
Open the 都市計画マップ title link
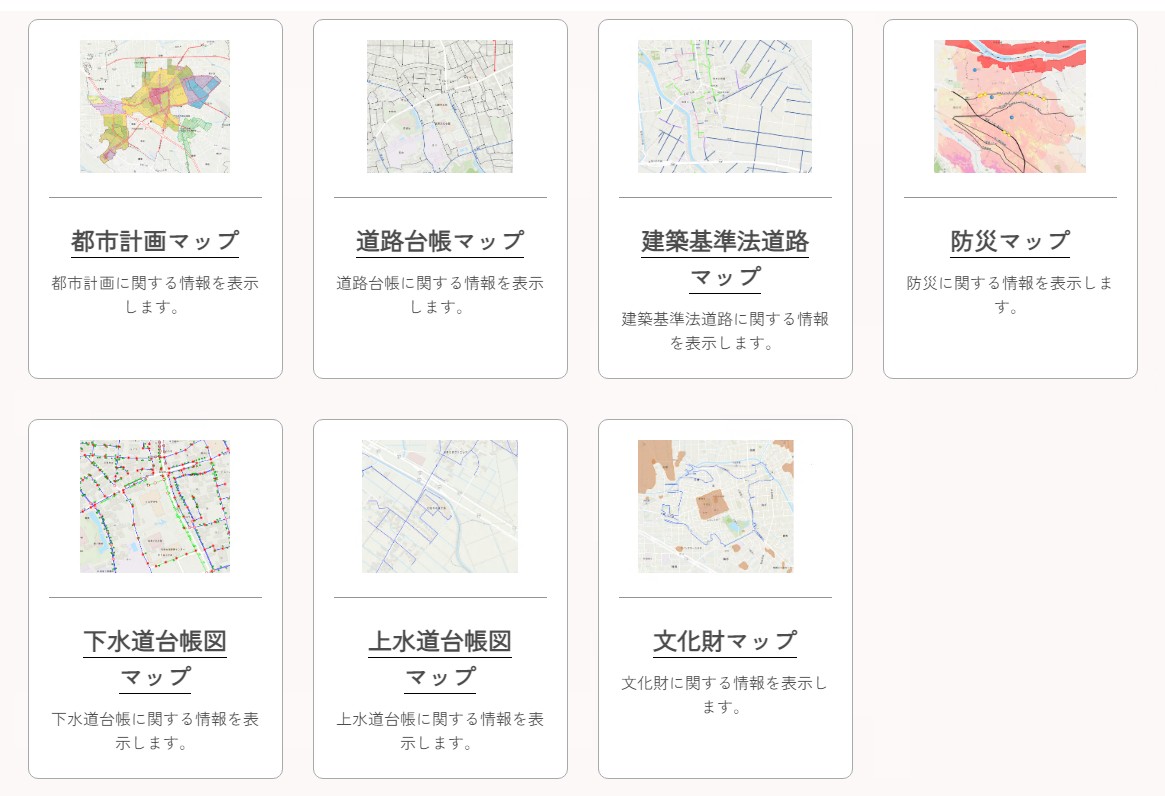point(155,241)
